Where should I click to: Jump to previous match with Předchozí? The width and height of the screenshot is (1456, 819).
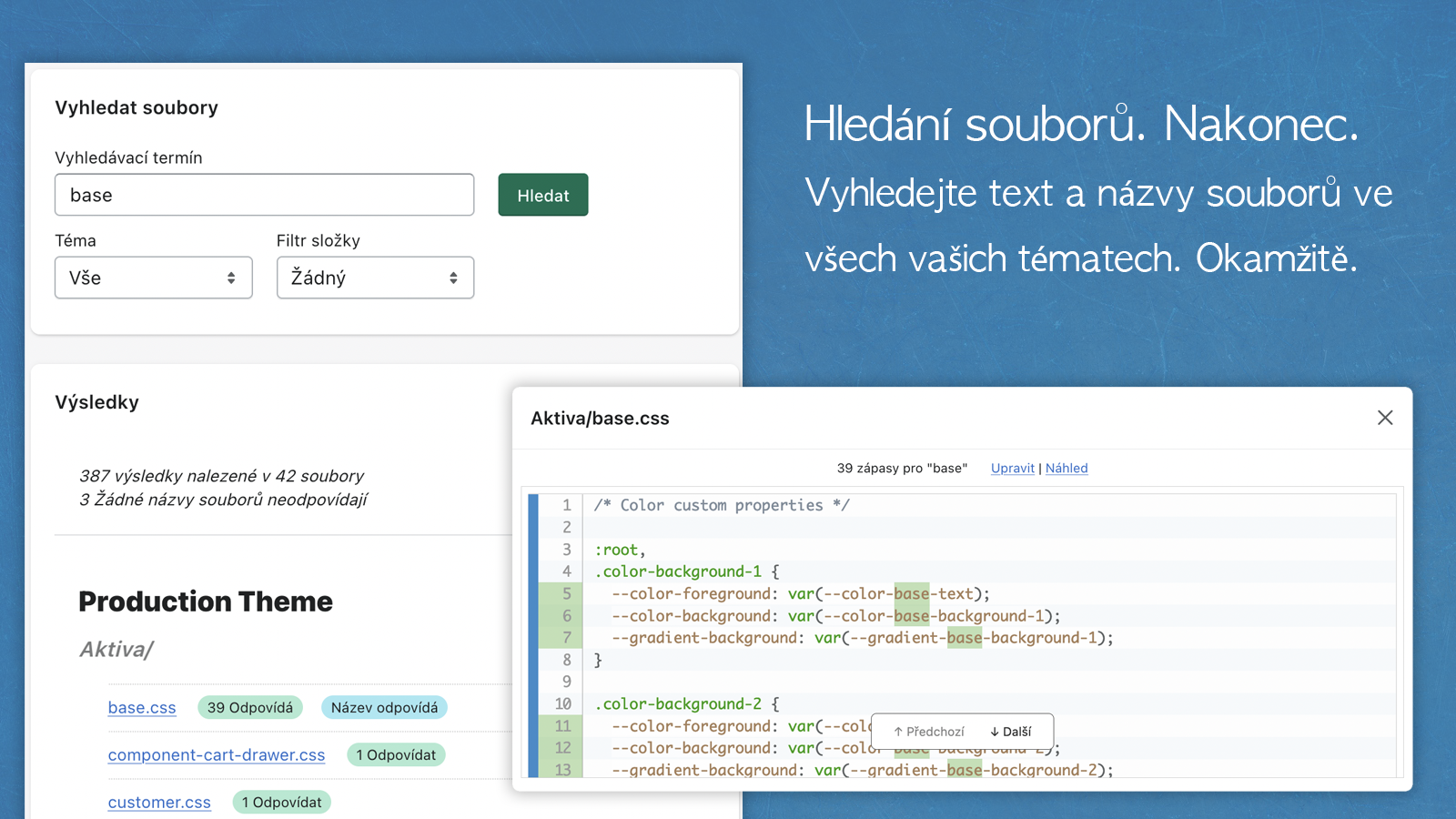click(x=929, y=732)
